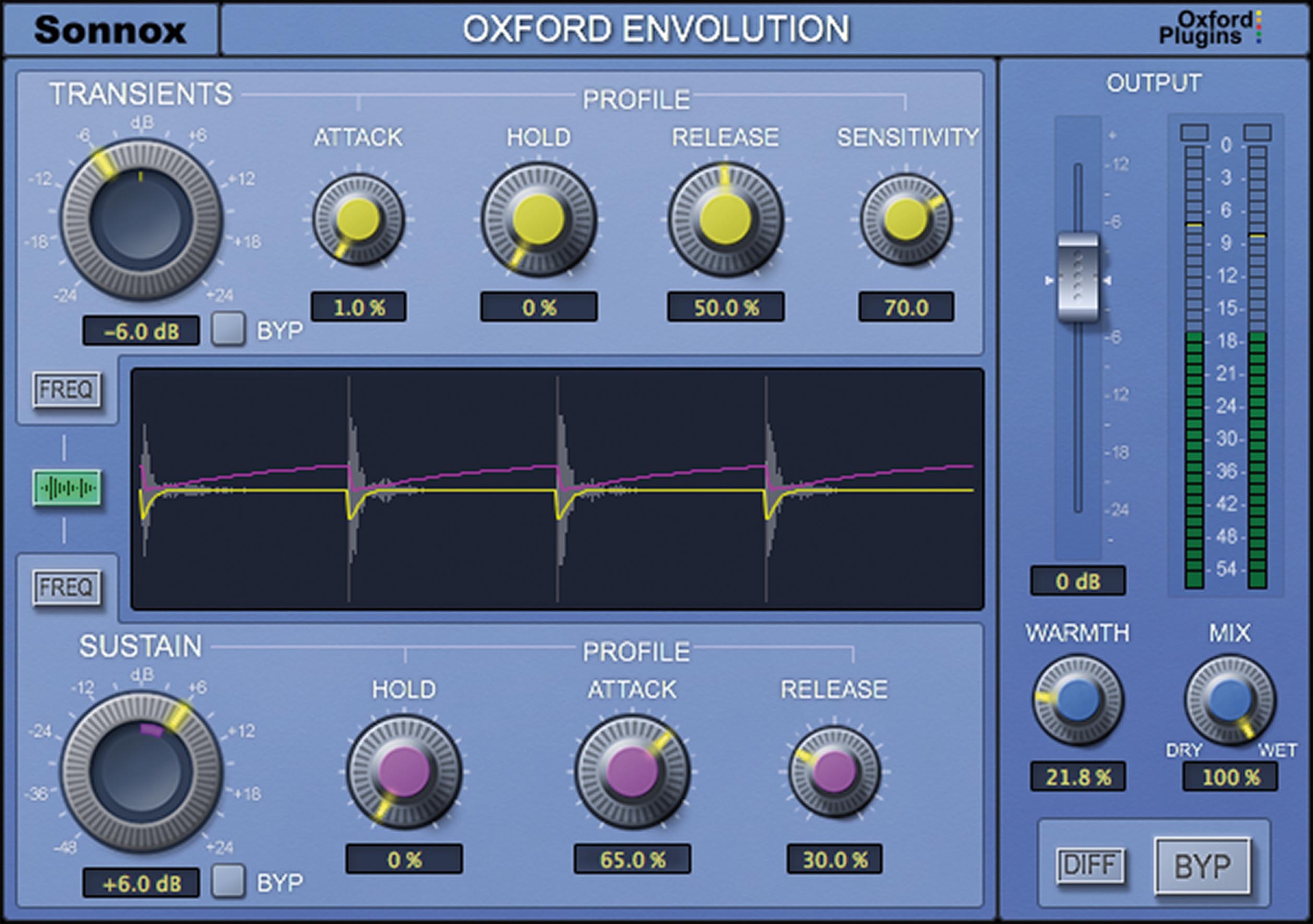Click the output 0 dB value field

tap(1078, 581)
